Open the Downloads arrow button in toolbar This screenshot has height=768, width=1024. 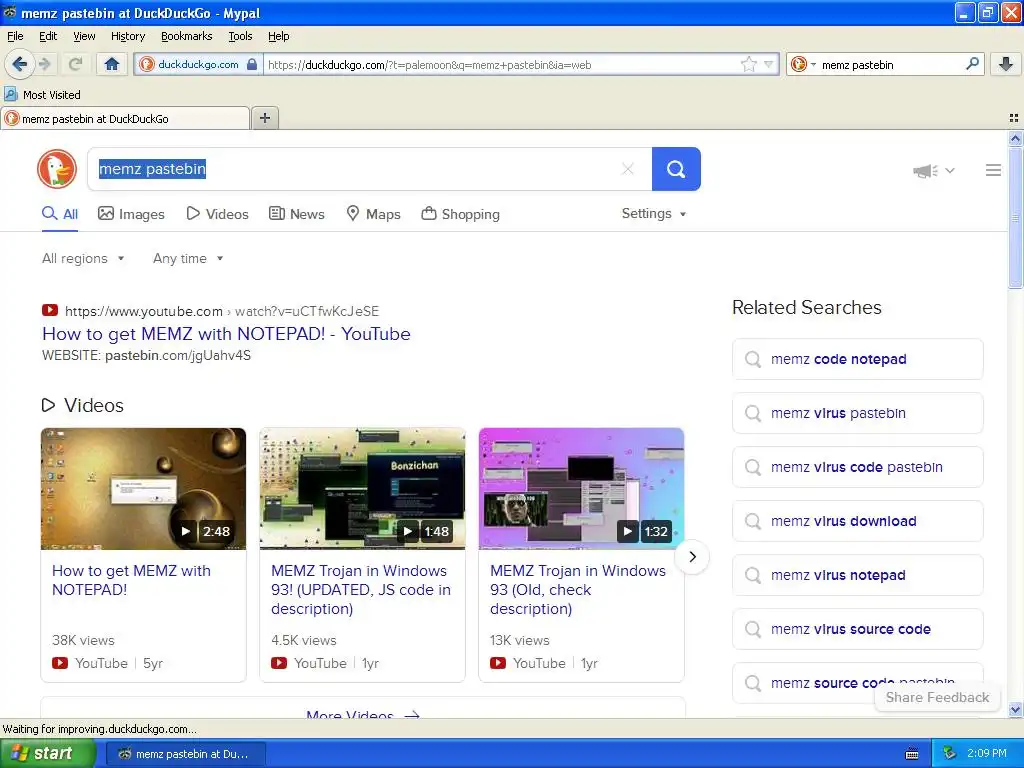(x=1006, y=64)
